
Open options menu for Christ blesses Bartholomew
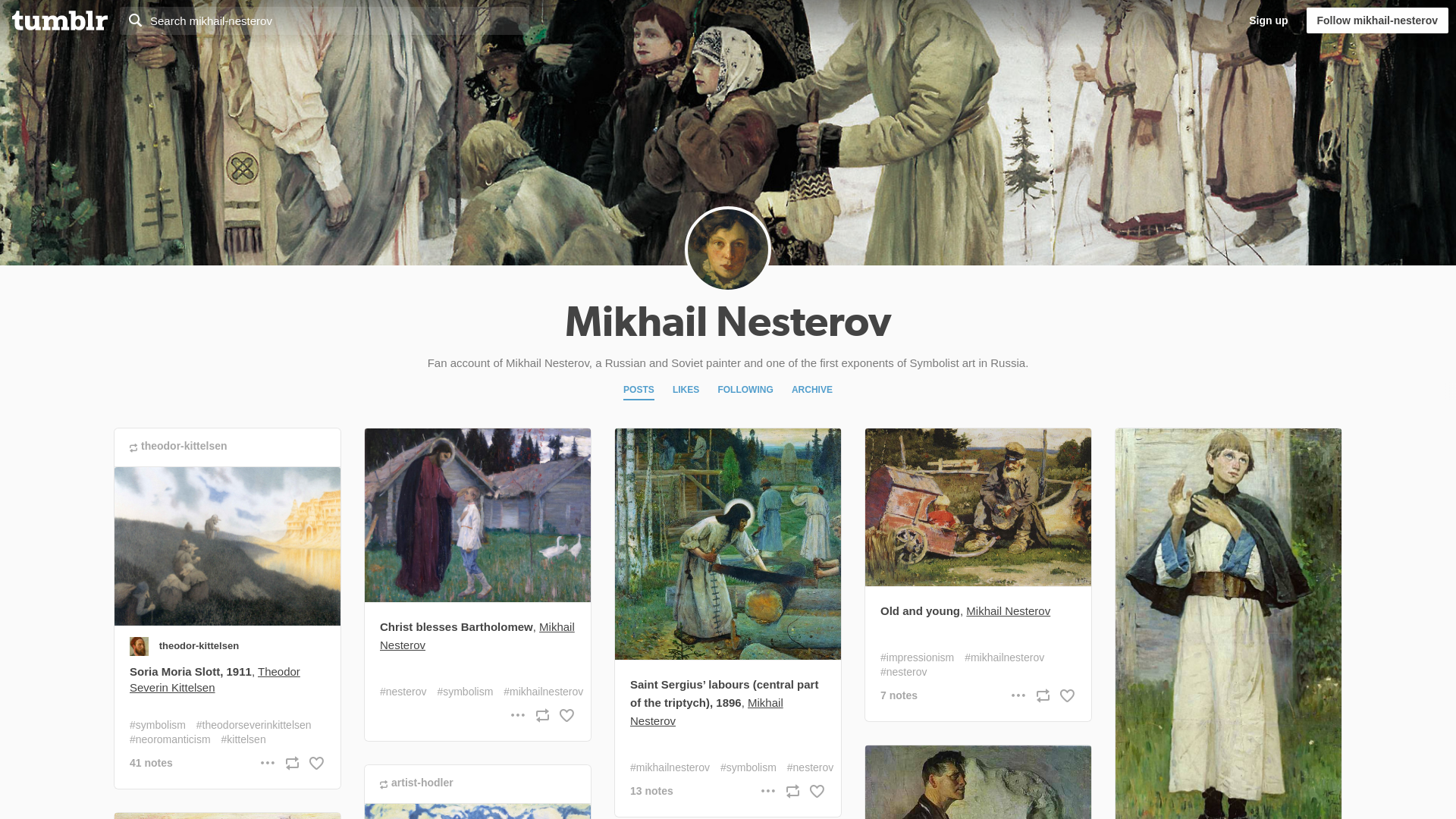pos(518,715)
